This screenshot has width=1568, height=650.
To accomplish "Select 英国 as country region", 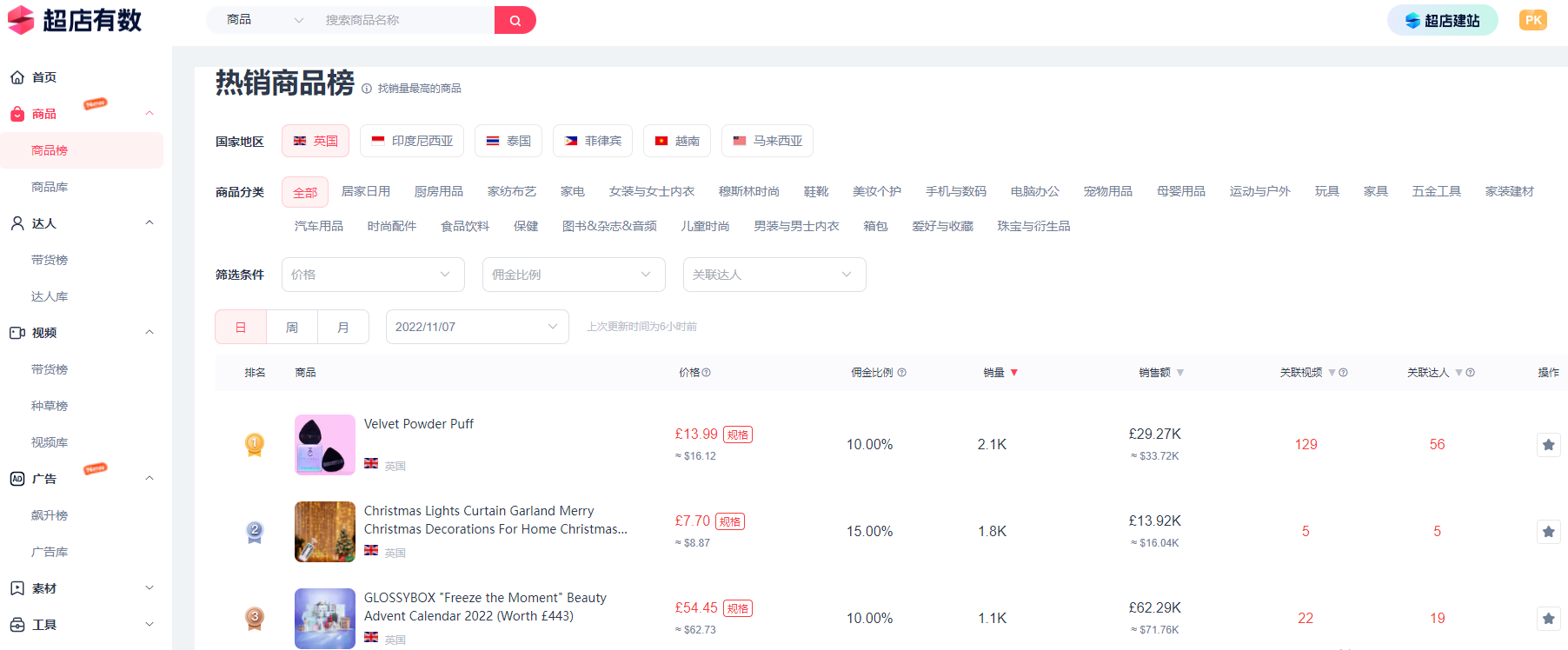I will click(x=316, y=141).
